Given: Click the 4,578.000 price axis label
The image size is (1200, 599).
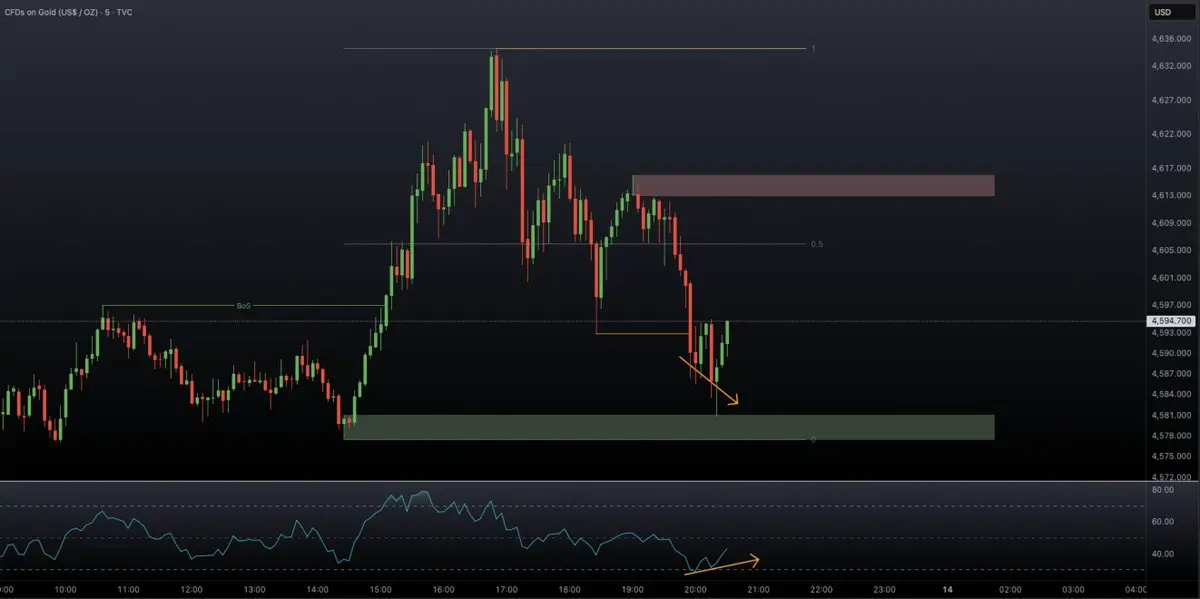Looking at the screenshot, I should coord(1170,436).
